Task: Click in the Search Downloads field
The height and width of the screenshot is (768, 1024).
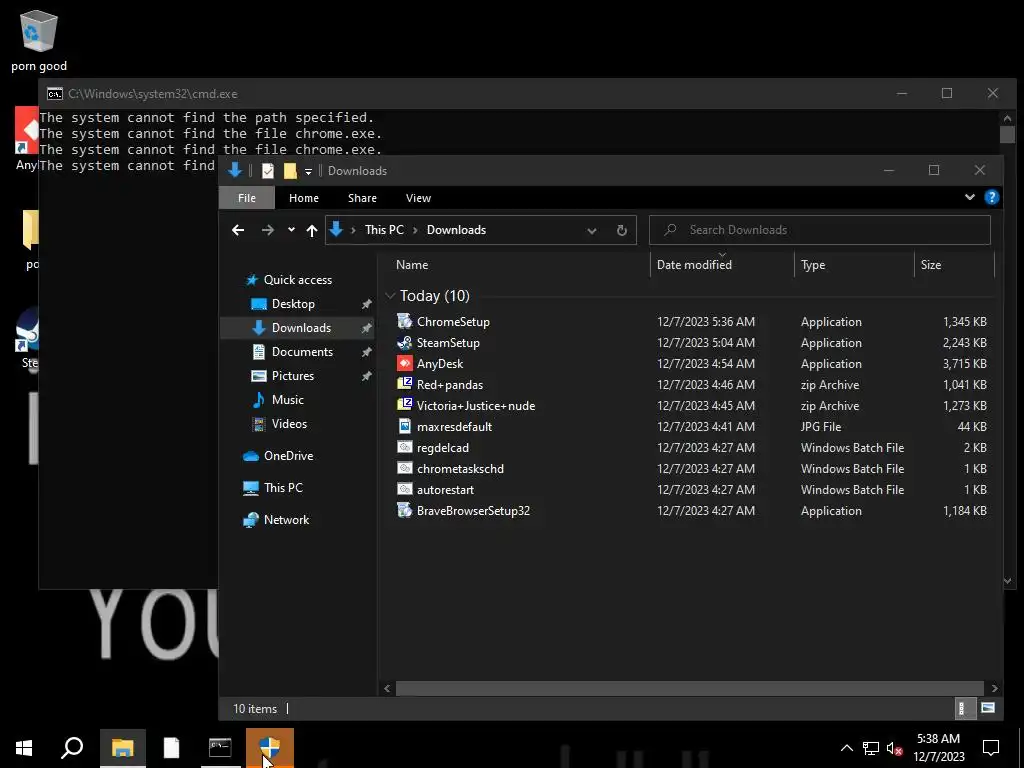Action: pos(820,230)
